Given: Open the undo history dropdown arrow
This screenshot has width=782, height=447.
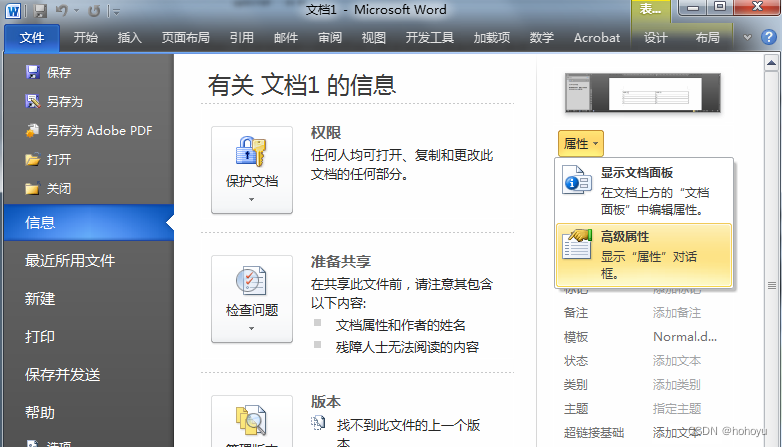Looking at the screenshot, I should point(76,10).
